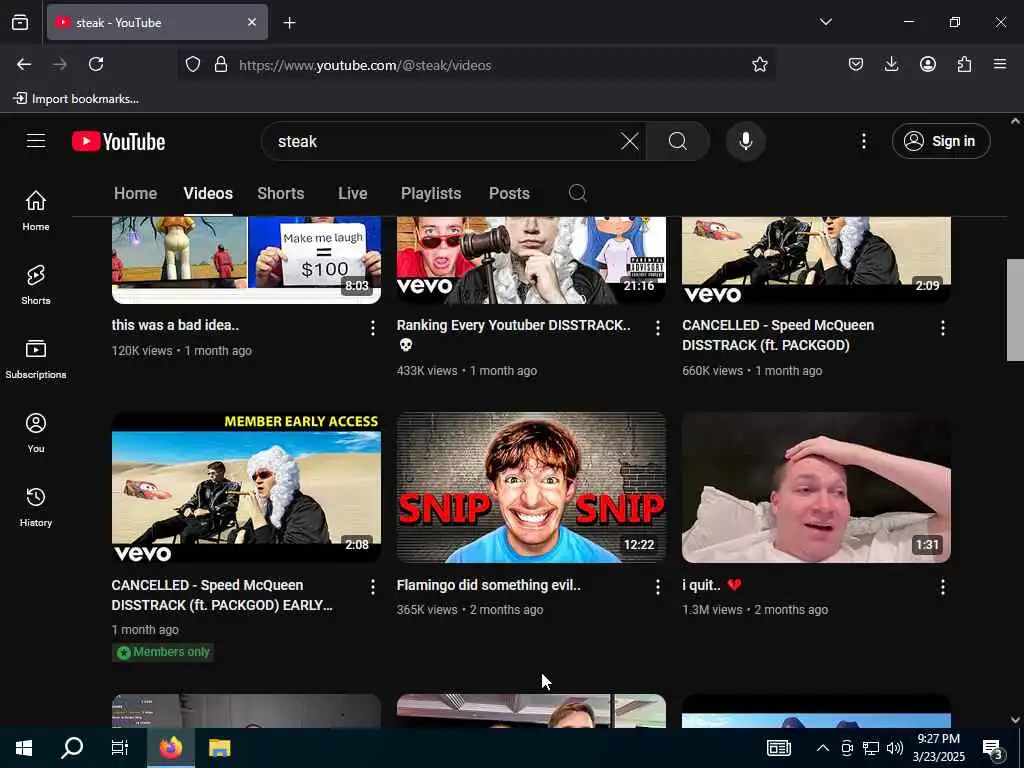Screen dimensions: 1024x768
Task: Click Import bookmarks link
Action: point(76,99)
